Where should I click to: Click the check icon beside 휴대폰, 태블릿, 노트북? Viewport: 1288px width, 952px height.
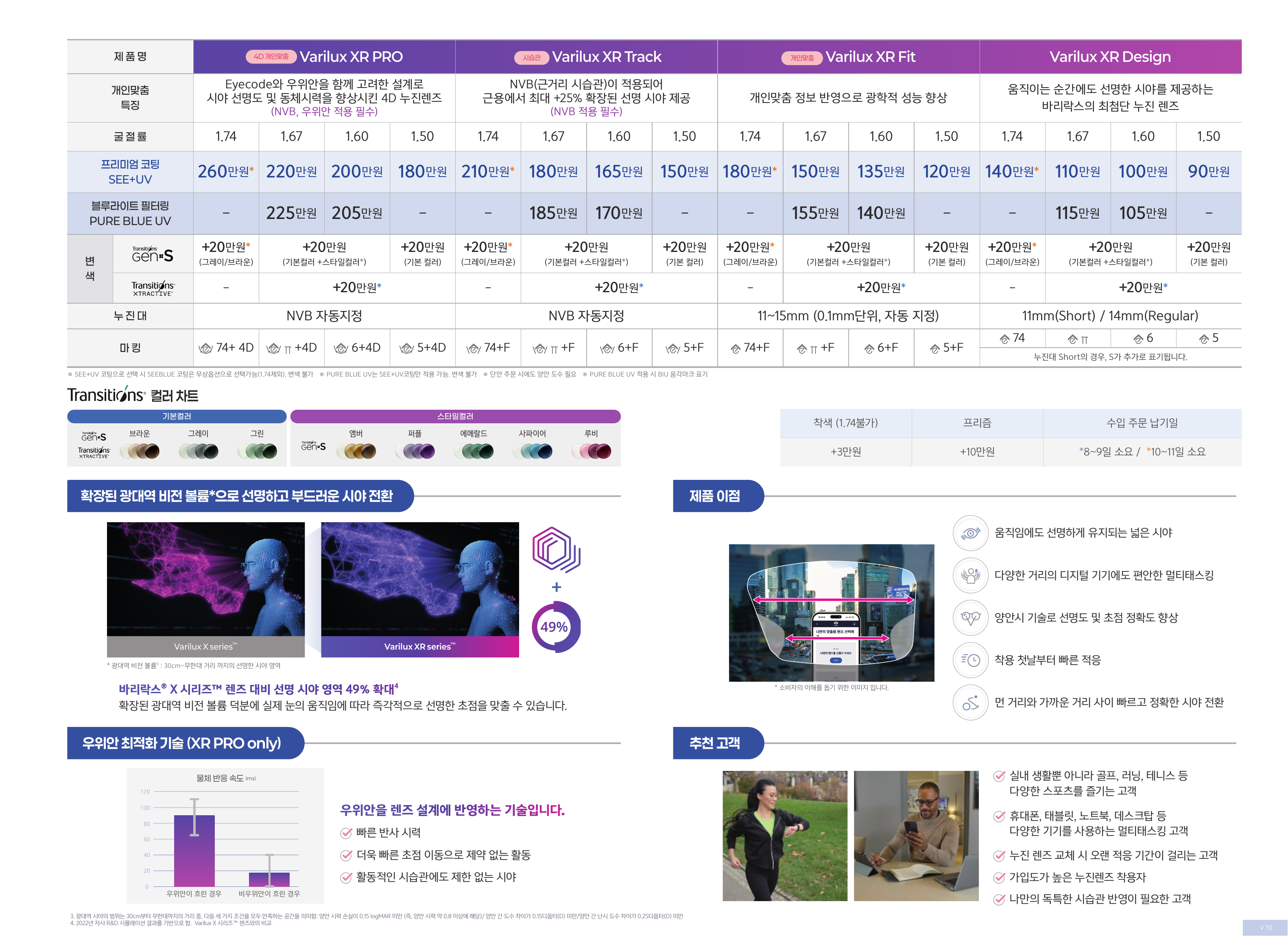pyautogui.click(x=1000, y=816)
